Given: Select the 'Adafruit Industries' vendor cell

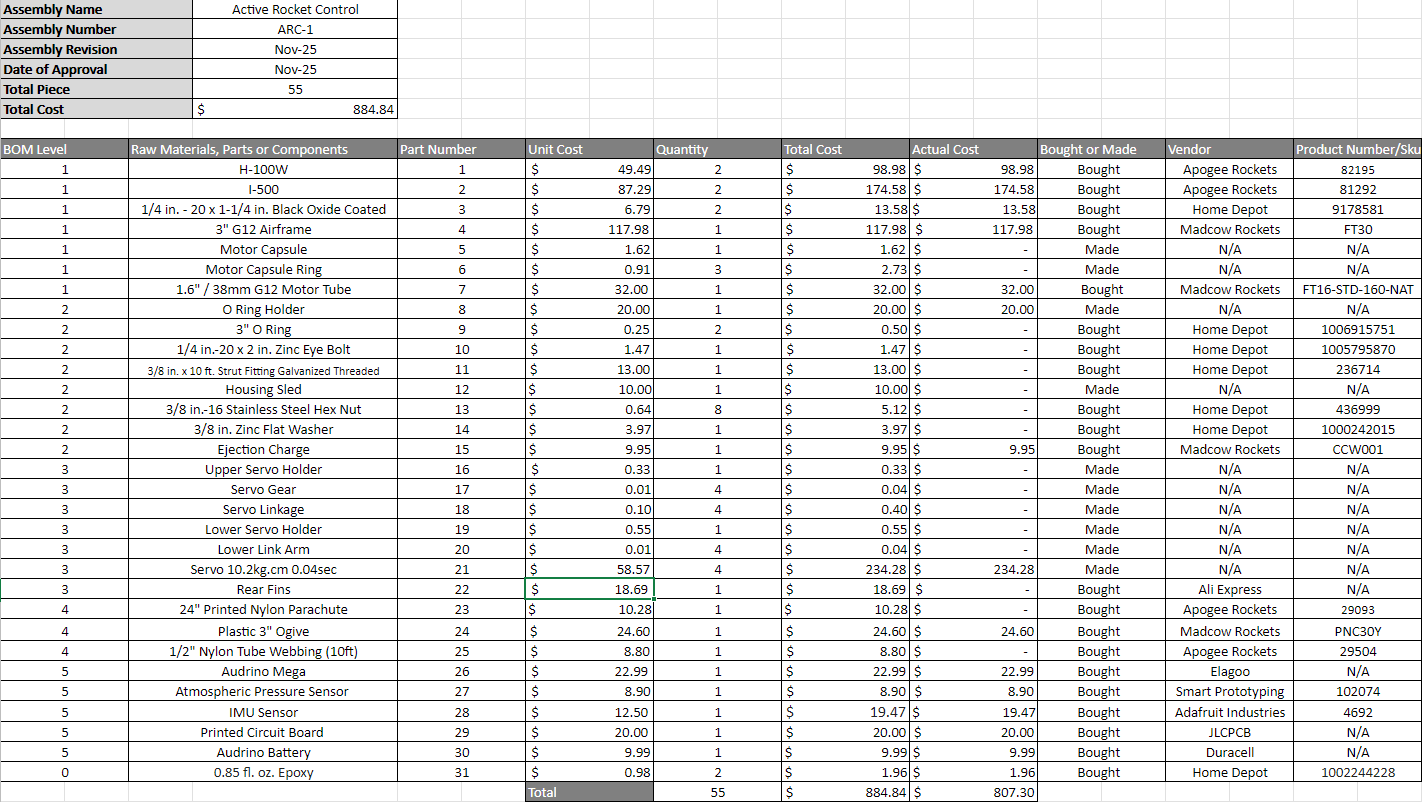Looking at the screenshot, I should point(1229,712).
